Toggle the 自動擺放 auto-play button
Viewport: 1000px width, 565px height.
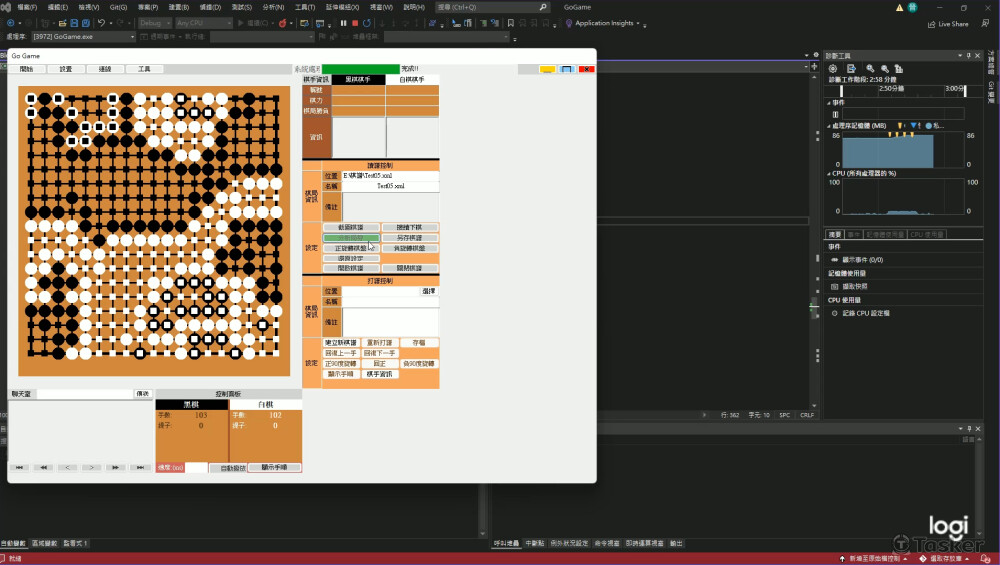point(227,467)
